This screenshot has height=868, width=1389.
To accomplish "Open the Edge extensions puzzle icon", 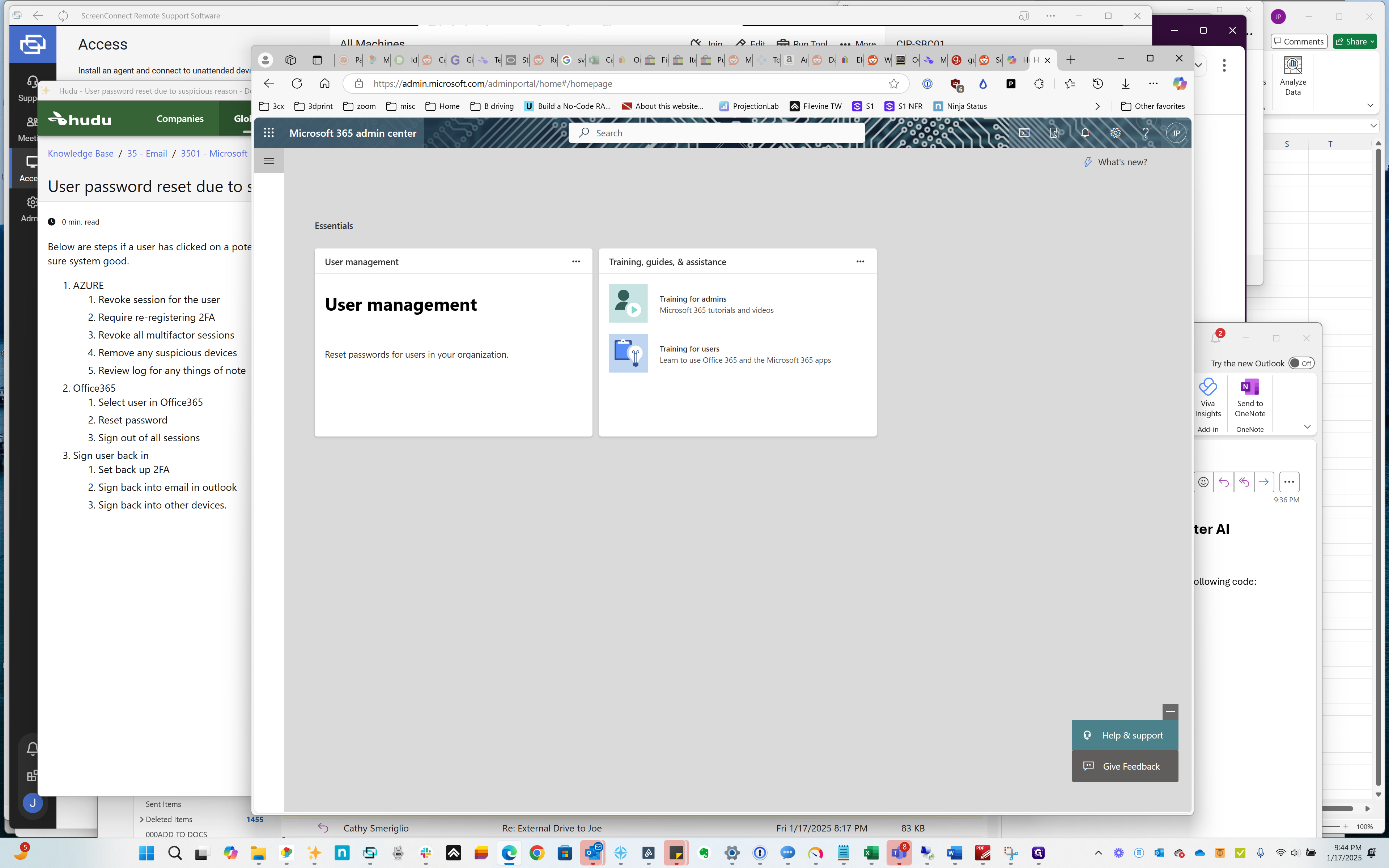I will coord(1039,84).
